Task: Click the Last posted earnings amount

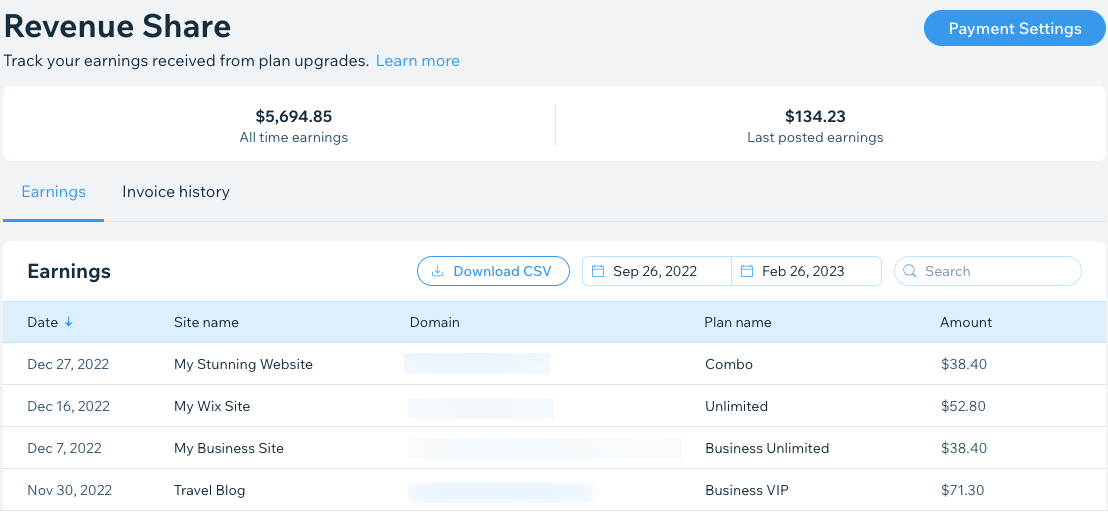Action: pos(815,117)
